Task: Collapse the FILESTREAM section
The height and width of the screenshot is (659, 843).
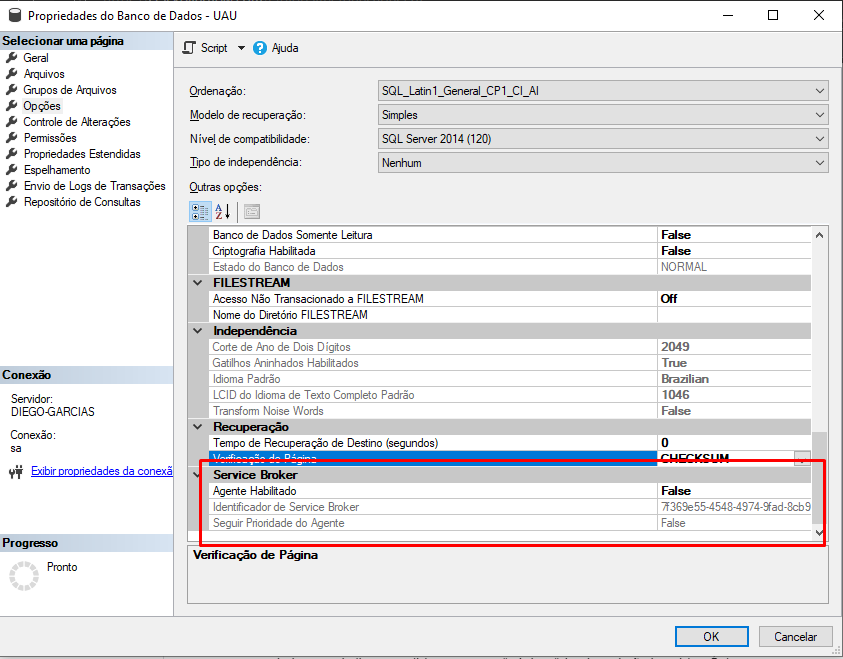Action: 197,283
